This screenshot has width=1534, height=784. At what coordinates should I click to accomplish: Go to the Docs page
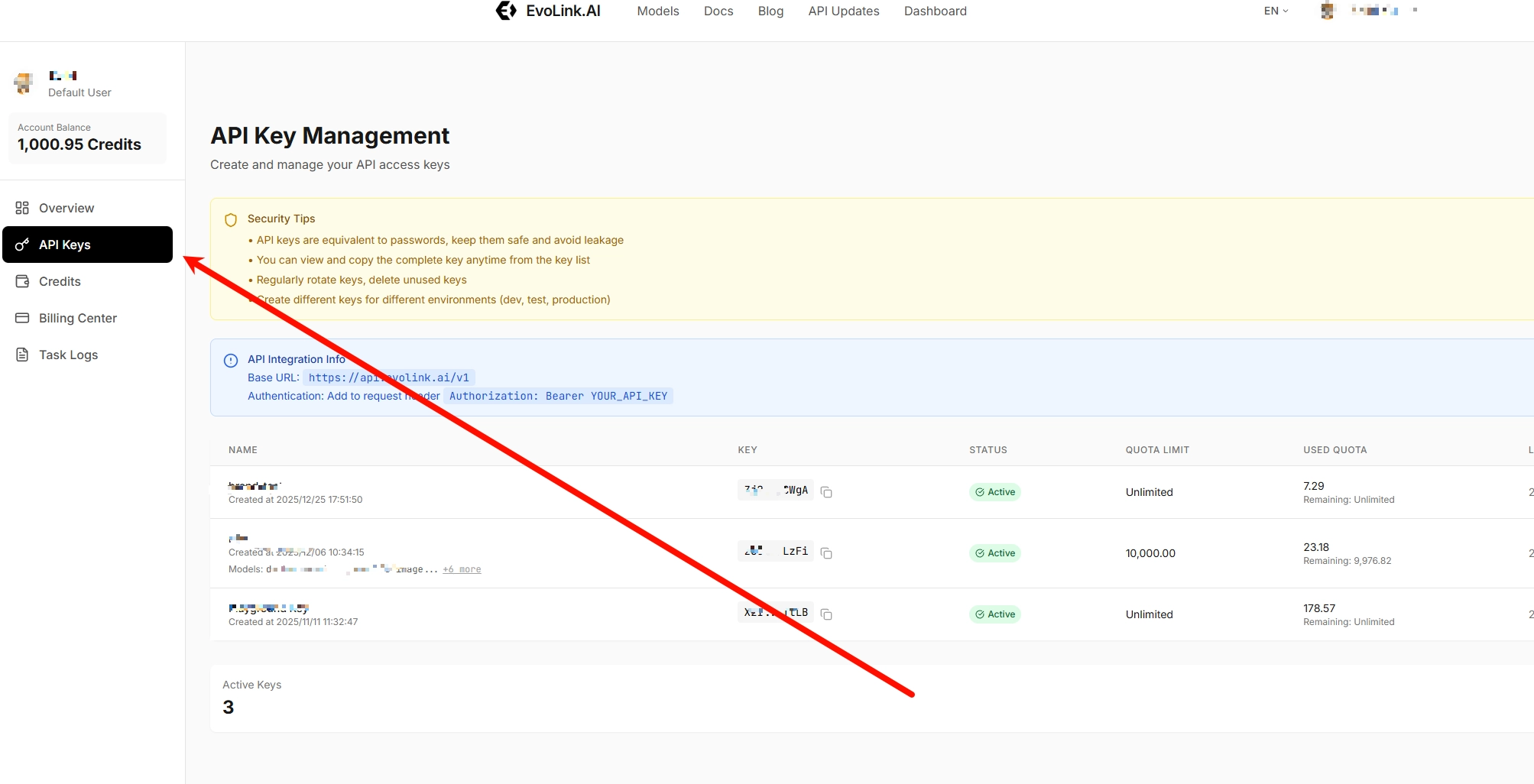point(718,11)
